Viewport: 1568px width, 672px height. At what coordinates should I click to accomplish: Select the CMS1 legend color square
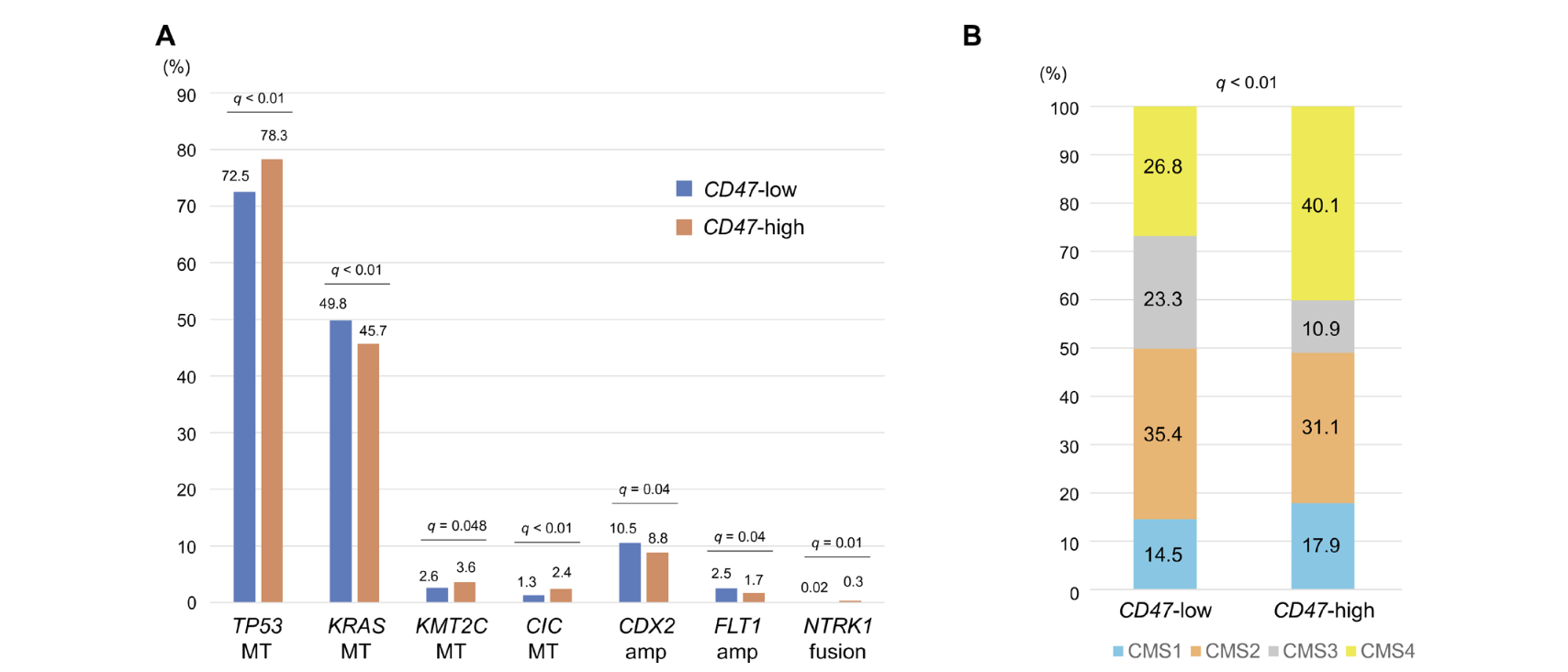point(1118,651)
